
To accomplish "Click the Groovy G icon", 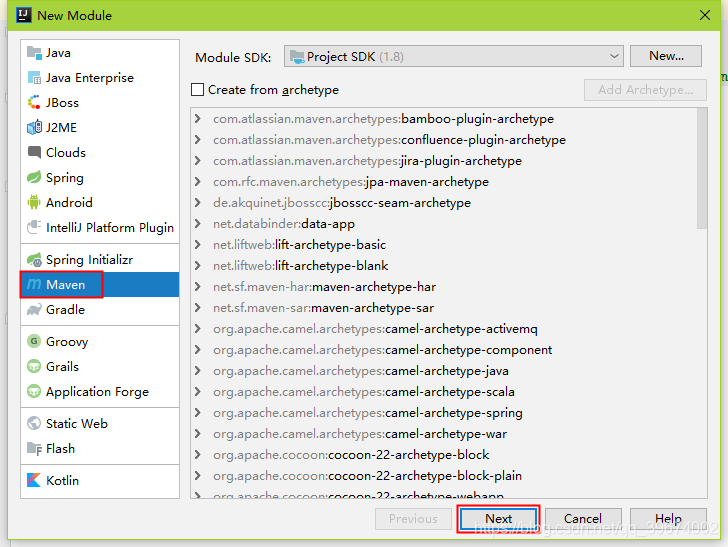I will (34, 341).
